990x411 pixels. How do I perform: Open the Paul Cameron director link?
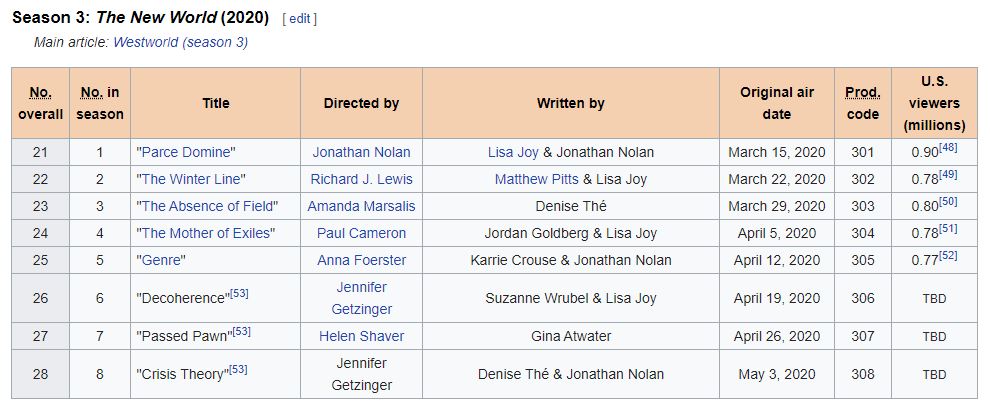361,233
